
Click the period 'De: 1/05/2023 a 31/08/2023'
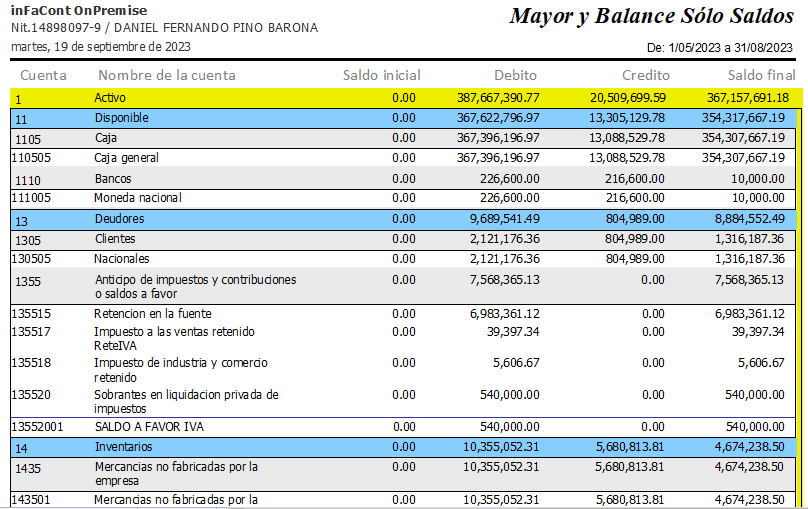pyautogui.click(x=719, y=48)
